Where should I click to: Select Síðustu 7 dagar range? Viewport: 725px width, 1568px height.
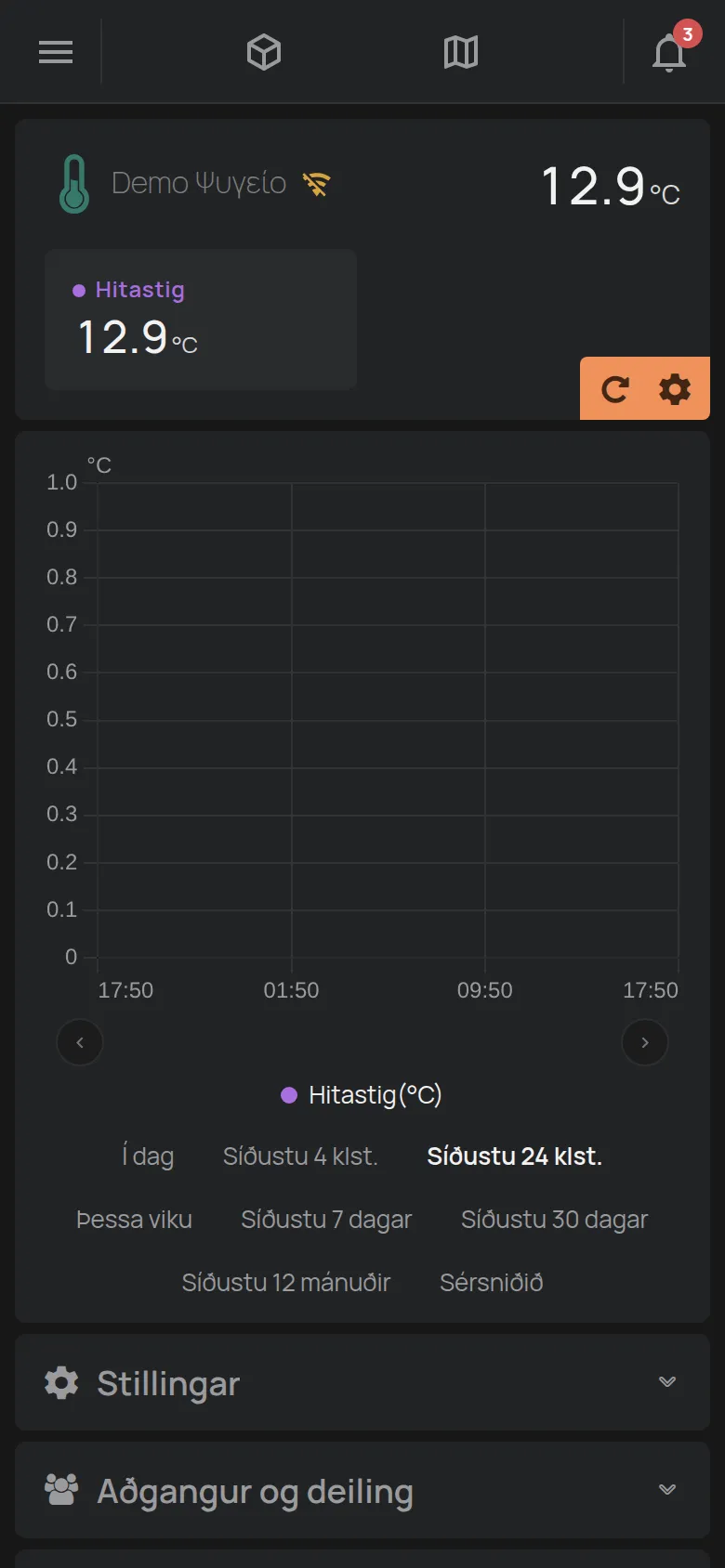(326, 1220)
